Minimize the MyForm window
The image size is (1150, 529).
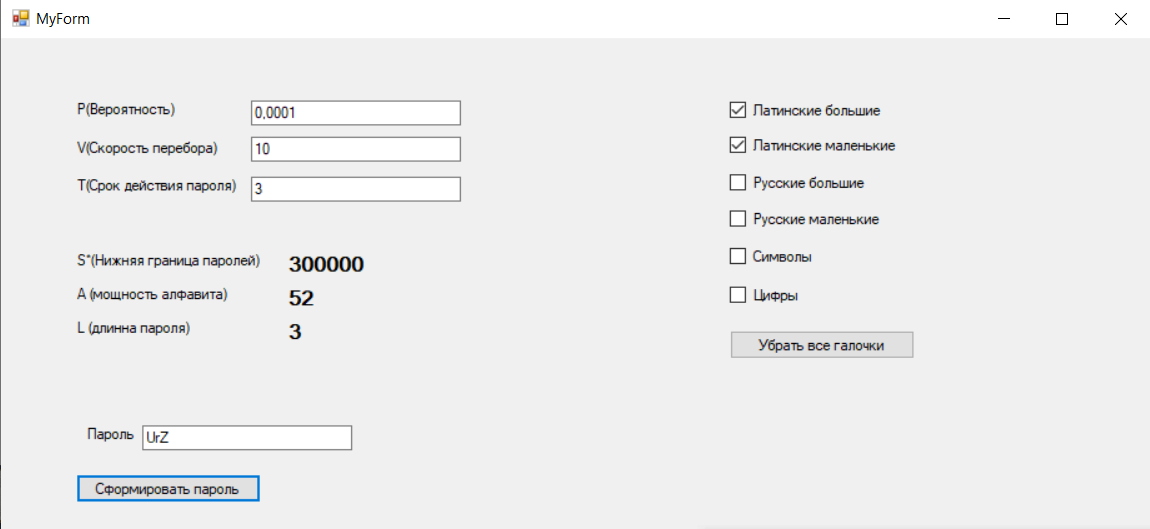(x=1004, y=19)
